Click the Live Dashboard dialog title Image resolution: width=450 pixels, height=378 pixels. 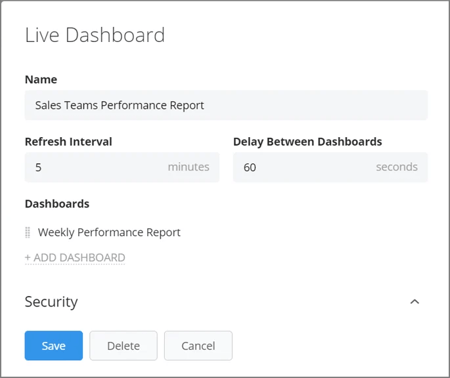pyautogui.click(x=95, y=35)
